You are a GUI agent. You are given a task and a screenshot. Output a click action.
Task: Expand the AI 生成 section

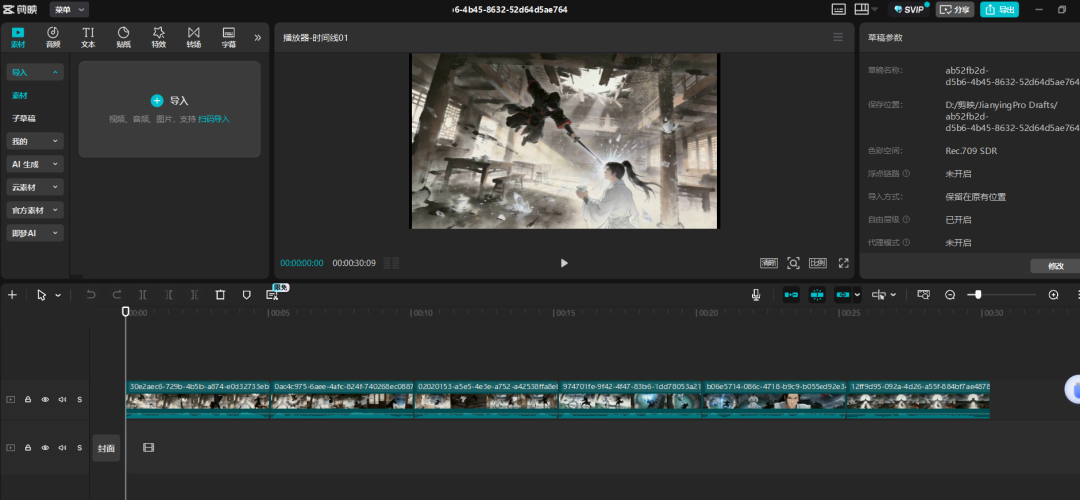[x=35, y=164]
